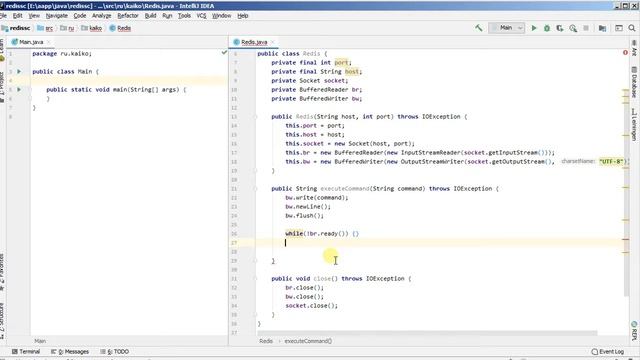Run Main with the green play button

533,28
